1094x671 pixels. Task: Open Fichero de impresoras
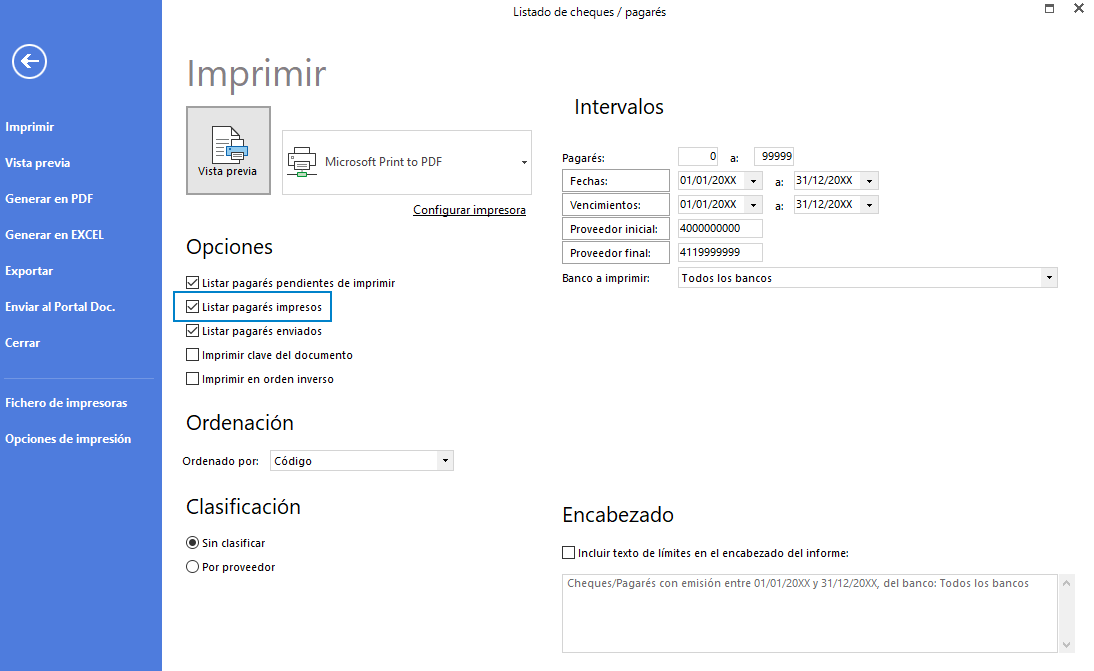click(x=67, y=402)
